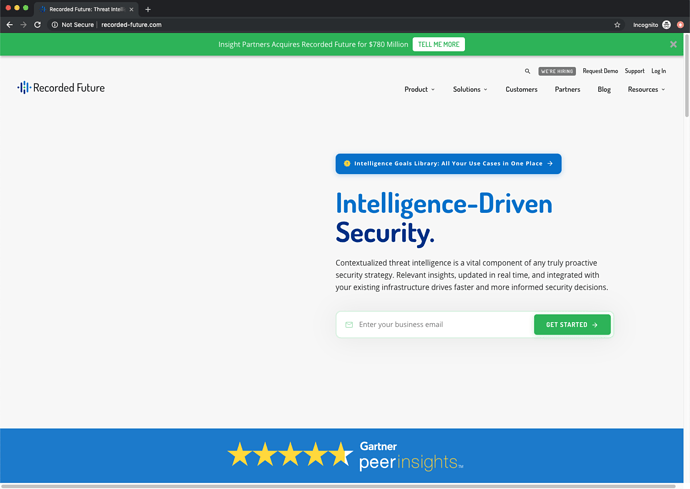This screenshot has width=690, height=489.
Task: Reload the page with the refresh icon
Action: click(x=37, y=25)
